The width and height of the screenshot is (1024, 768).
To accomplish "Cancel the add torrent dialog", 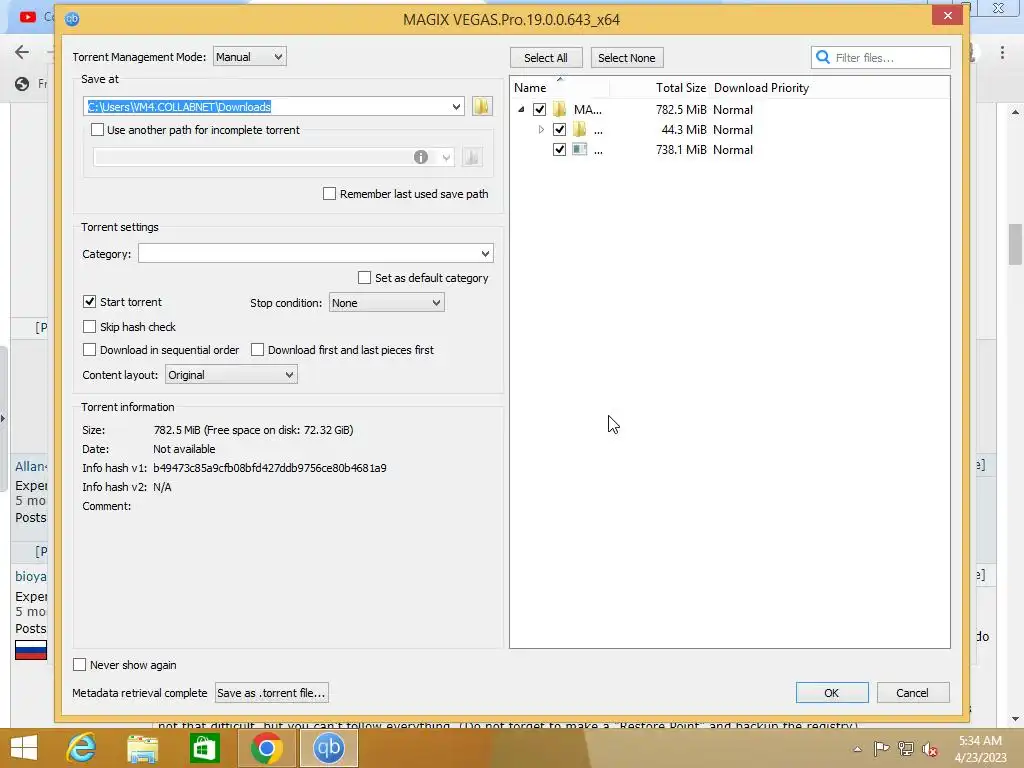I will pyautogui.click(x=912, y=693).
